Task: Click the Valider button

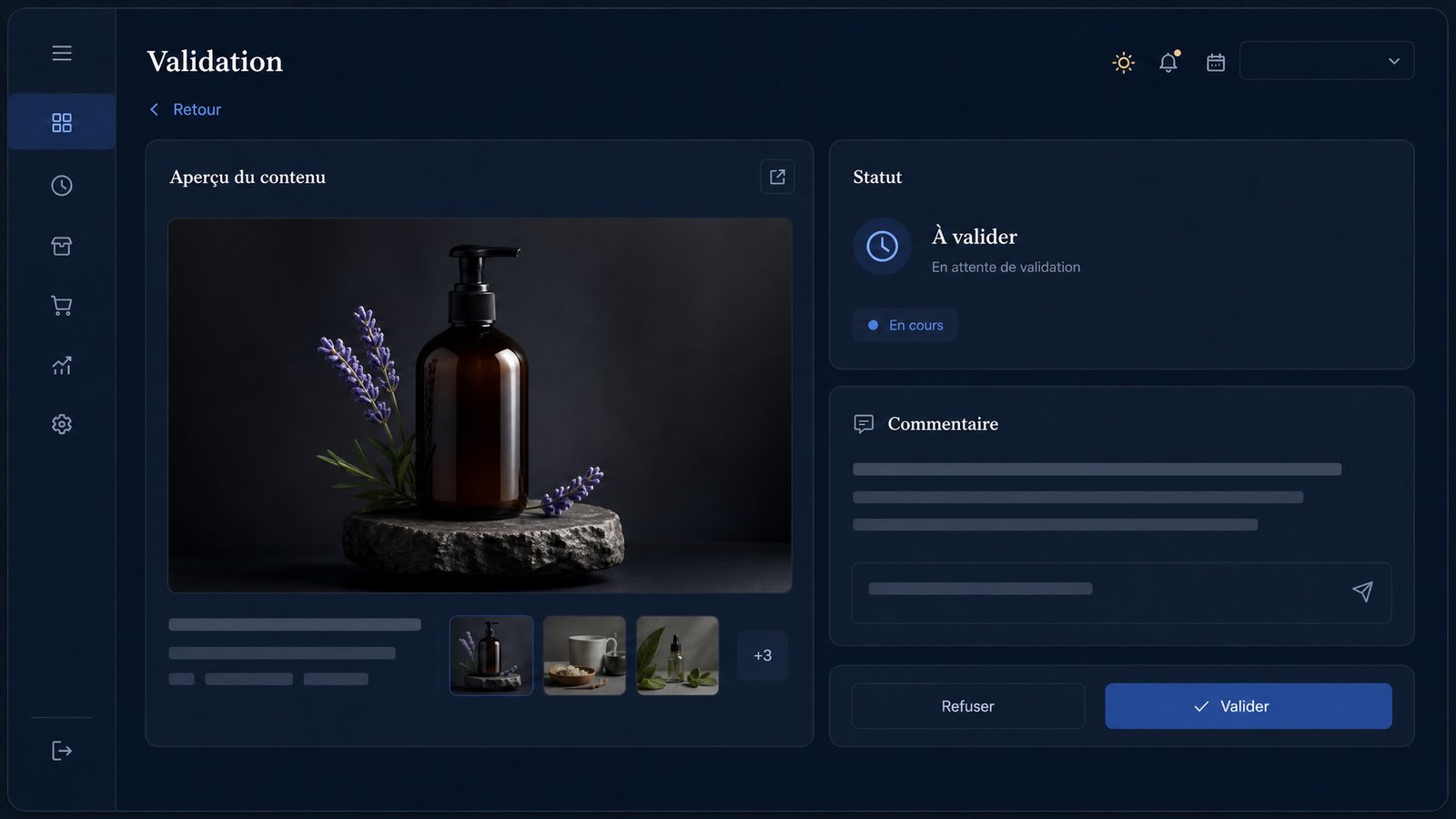Action: 1249,706
